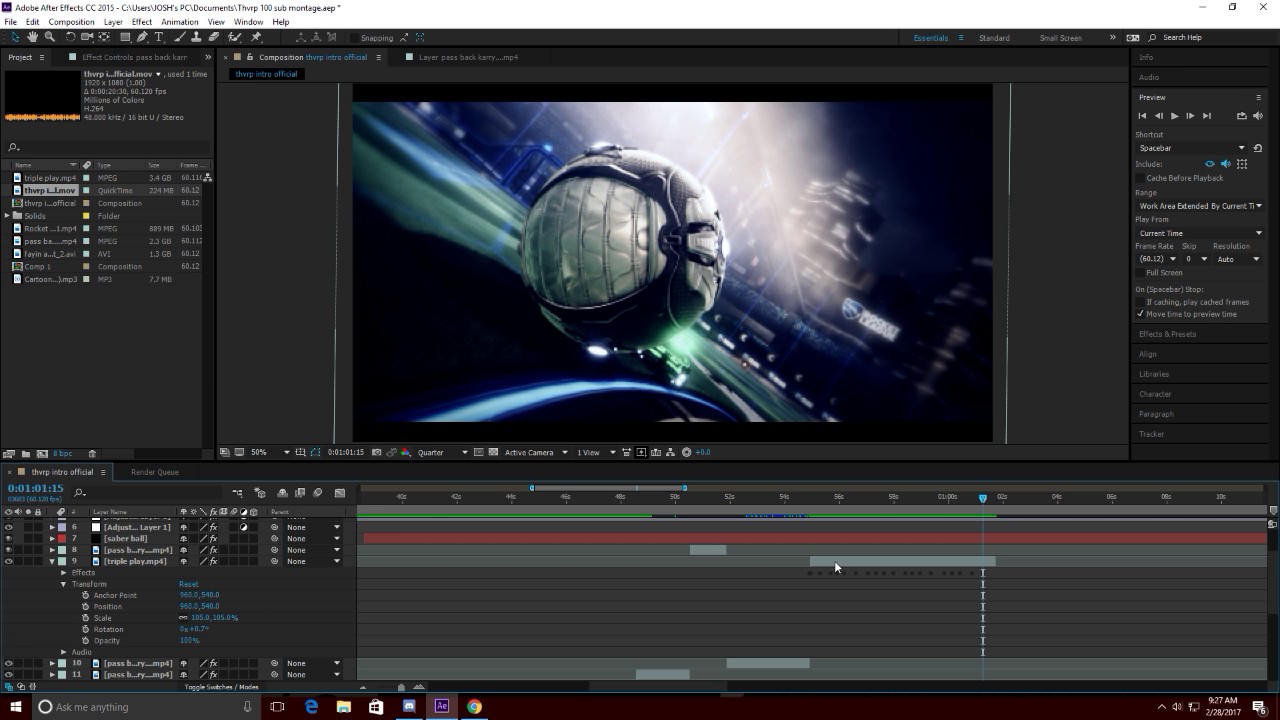Open the Play From Current Time dropdown
The image size is (1280, 720).
click(1199, 233)
